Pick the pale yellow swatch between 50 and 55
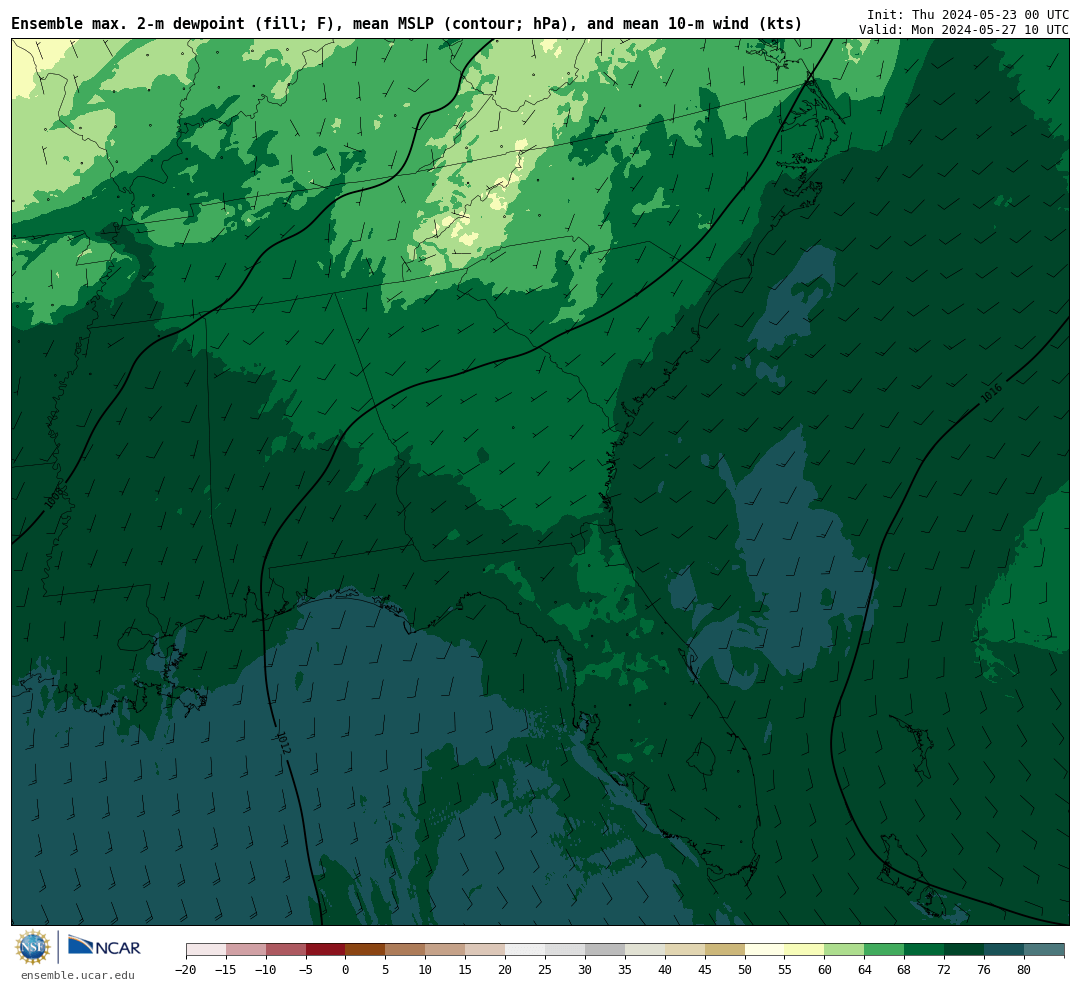 (765, 950)
